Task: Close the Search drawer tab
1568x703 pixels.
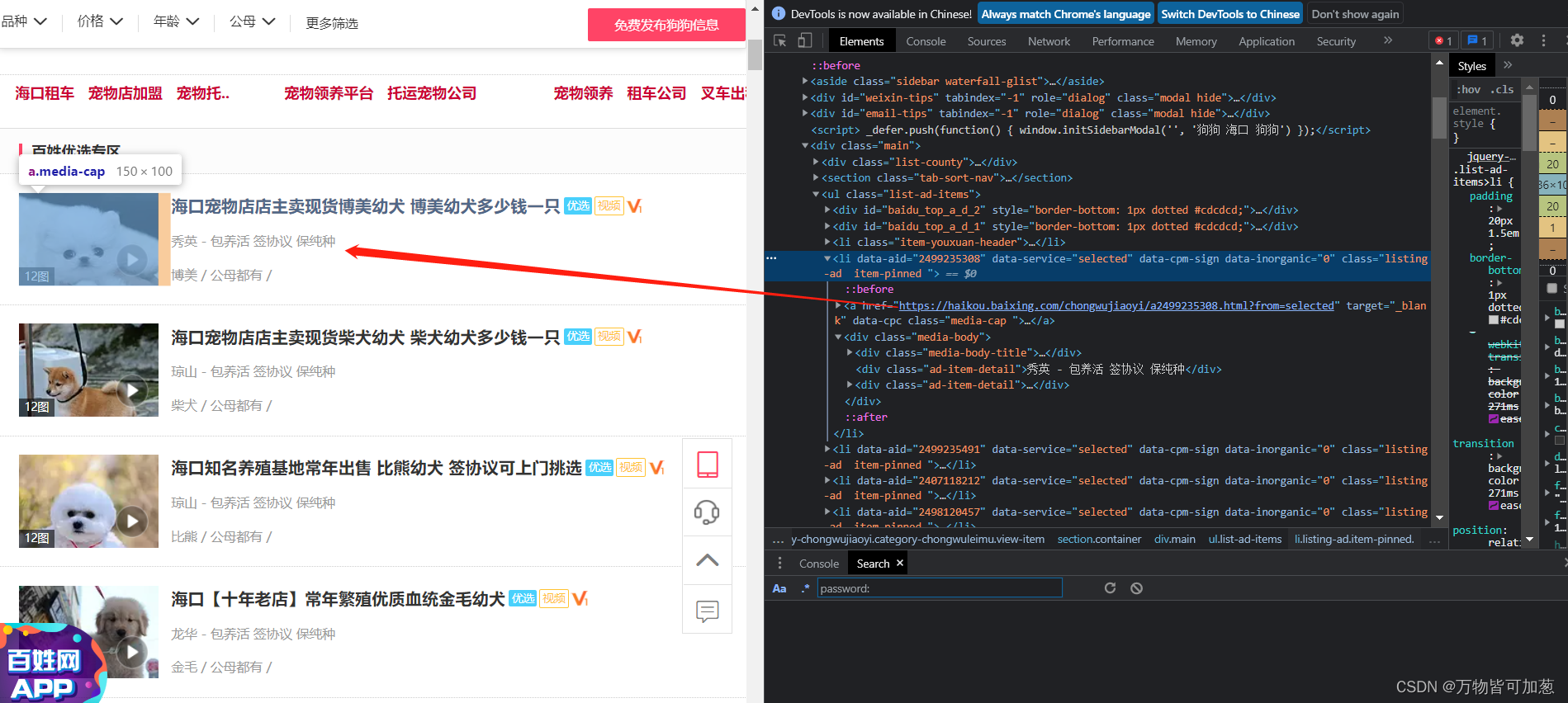Action: coord(900,563)
